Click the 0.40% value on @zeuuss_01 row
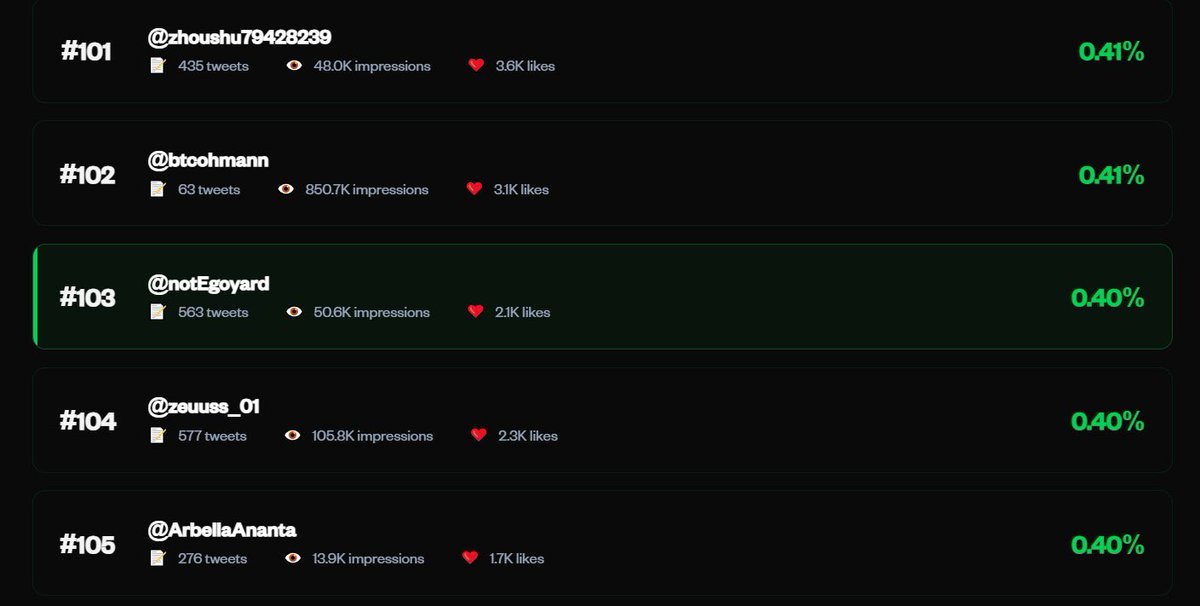 [1107, 422]
